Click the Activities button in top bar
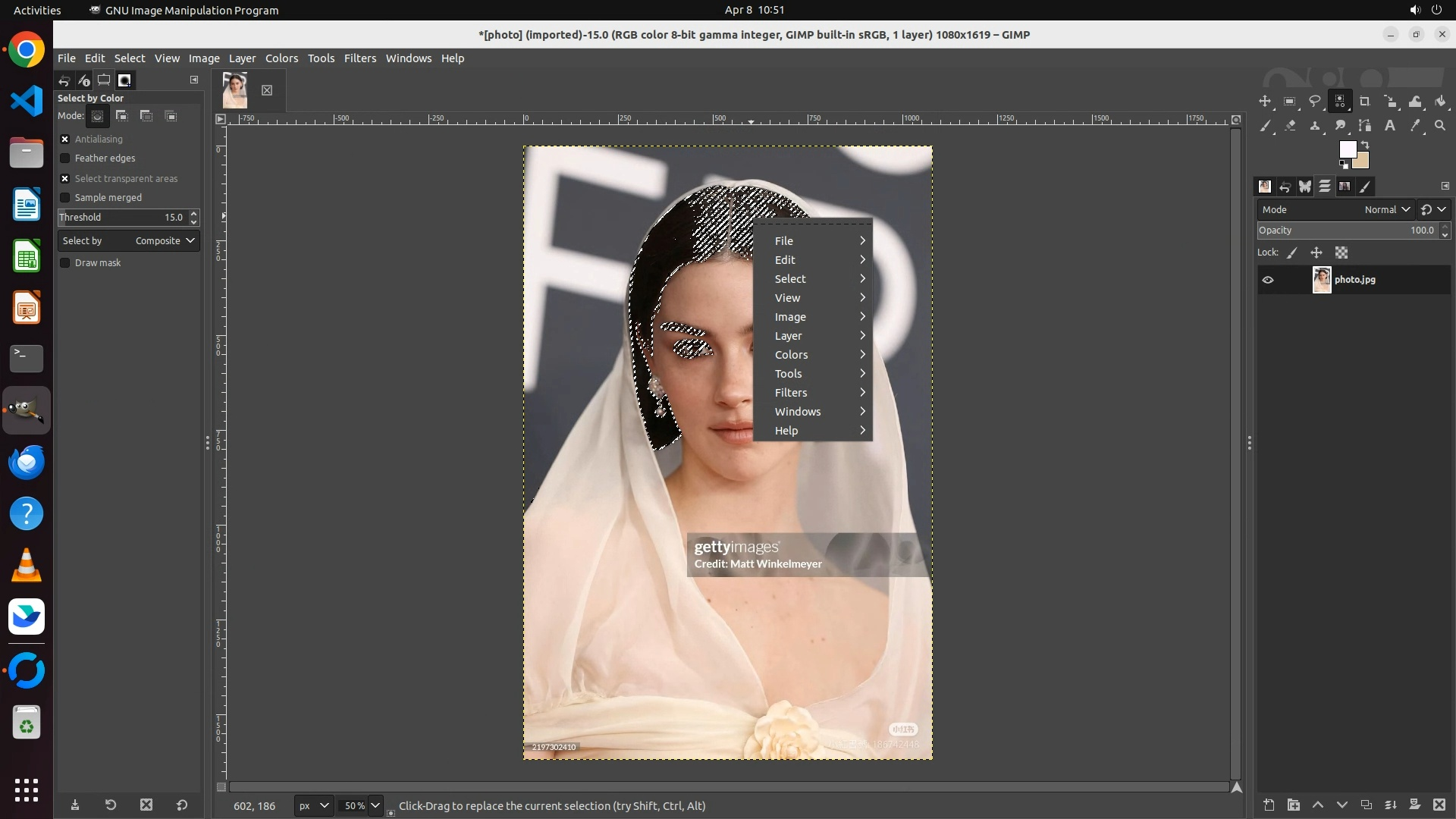The image size is (1456, 819). pyautogui.click(x=37, y=10)
